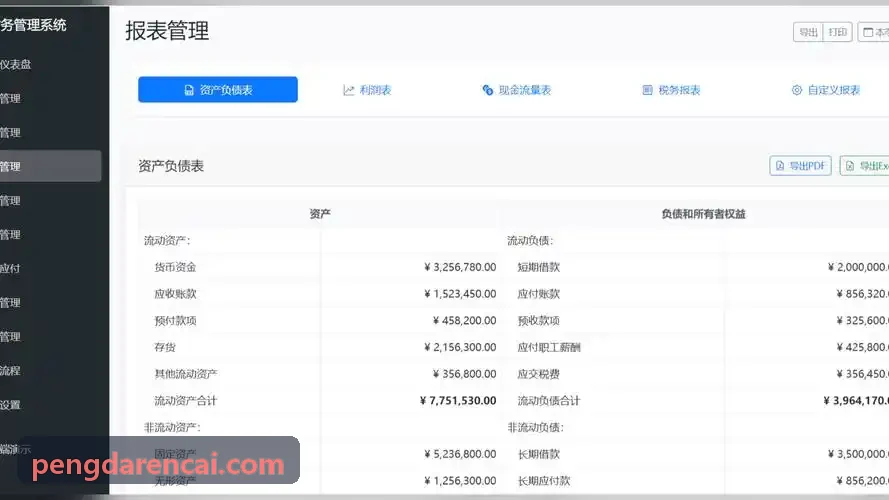The image size is (889, 500).
Task: Click the gear icon beside 自定义报表
Action: click(x=797, y=90)
